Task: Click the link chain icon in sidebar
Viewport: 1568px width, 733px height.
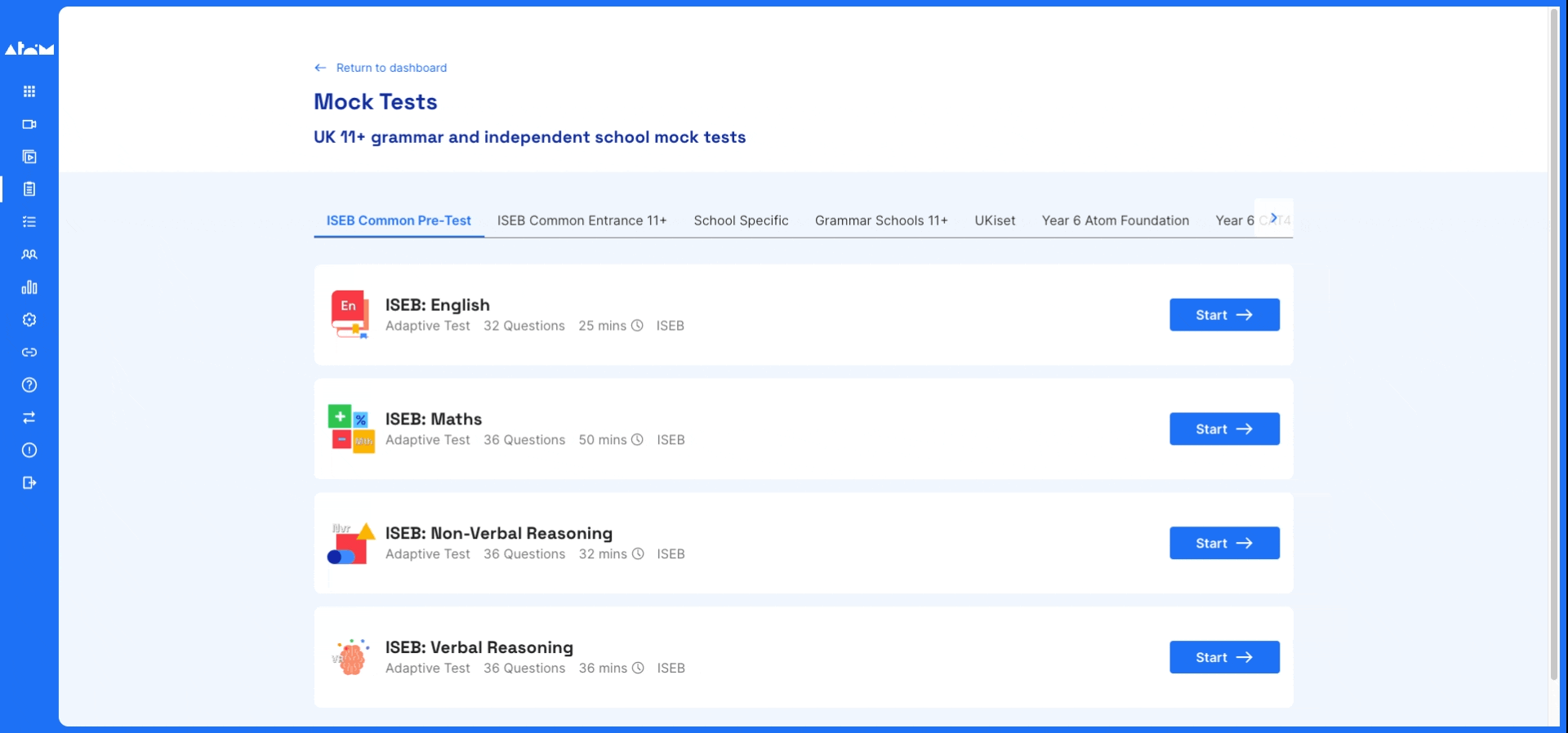Action: (x=29, y=353)
